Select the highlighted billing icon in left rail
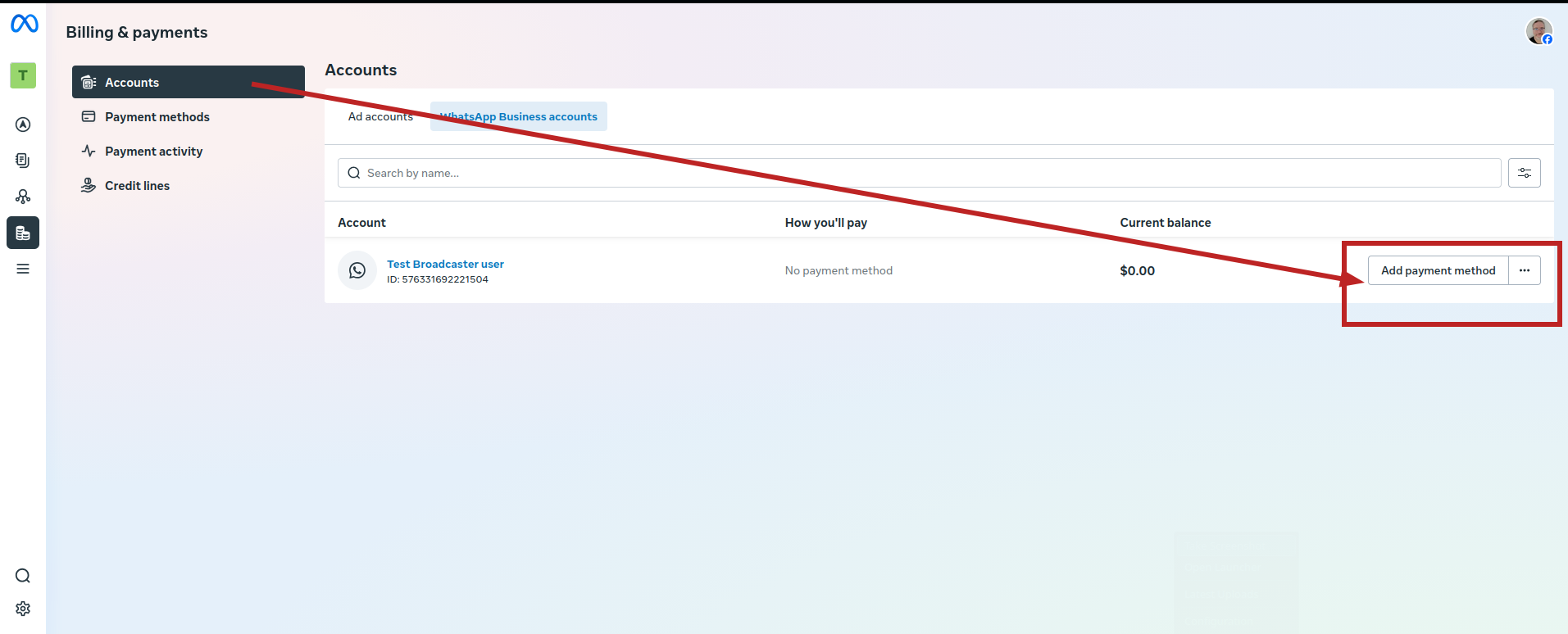 tap(23, 233)
